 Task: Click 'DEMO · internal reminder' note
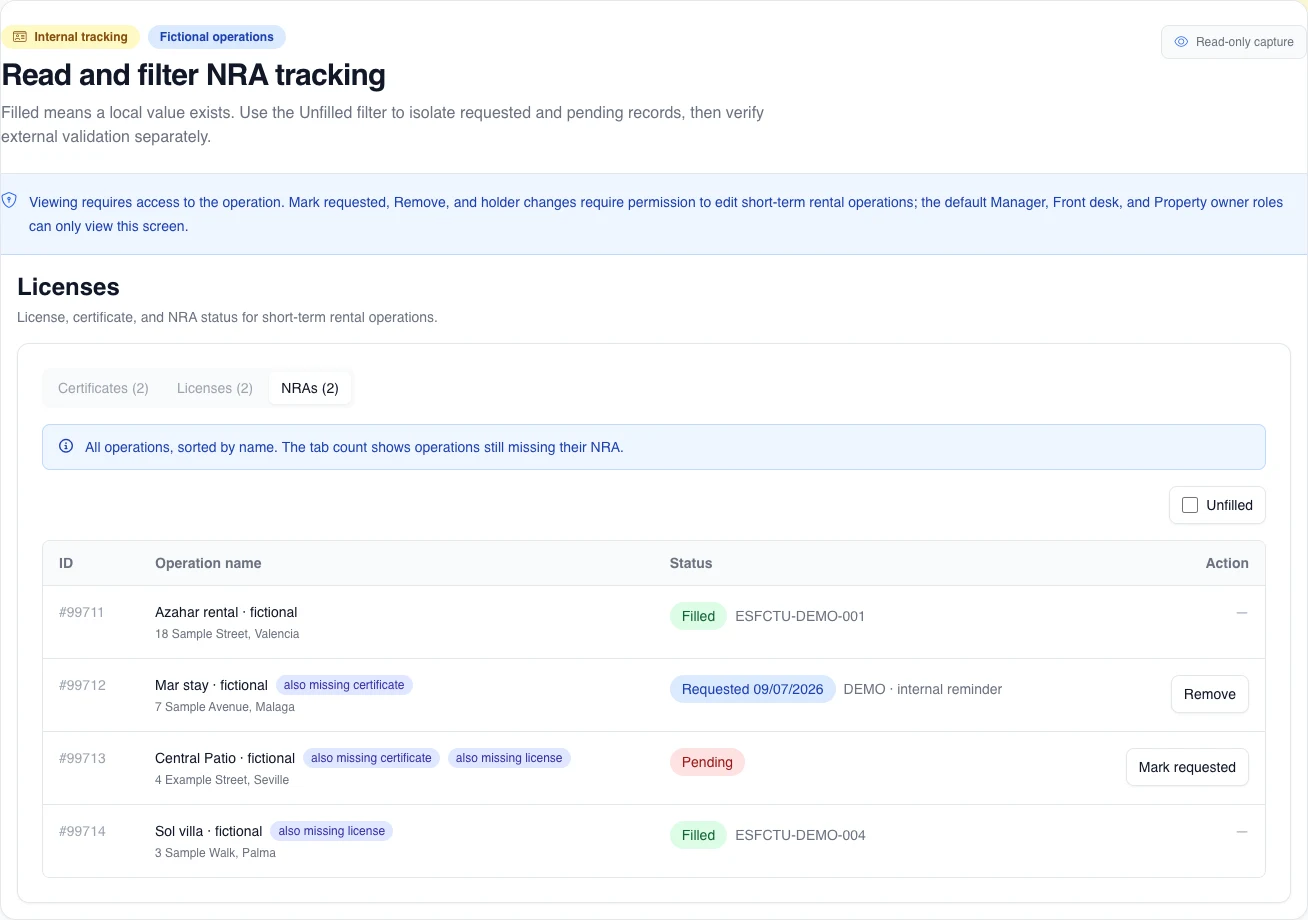coord(923,689)
